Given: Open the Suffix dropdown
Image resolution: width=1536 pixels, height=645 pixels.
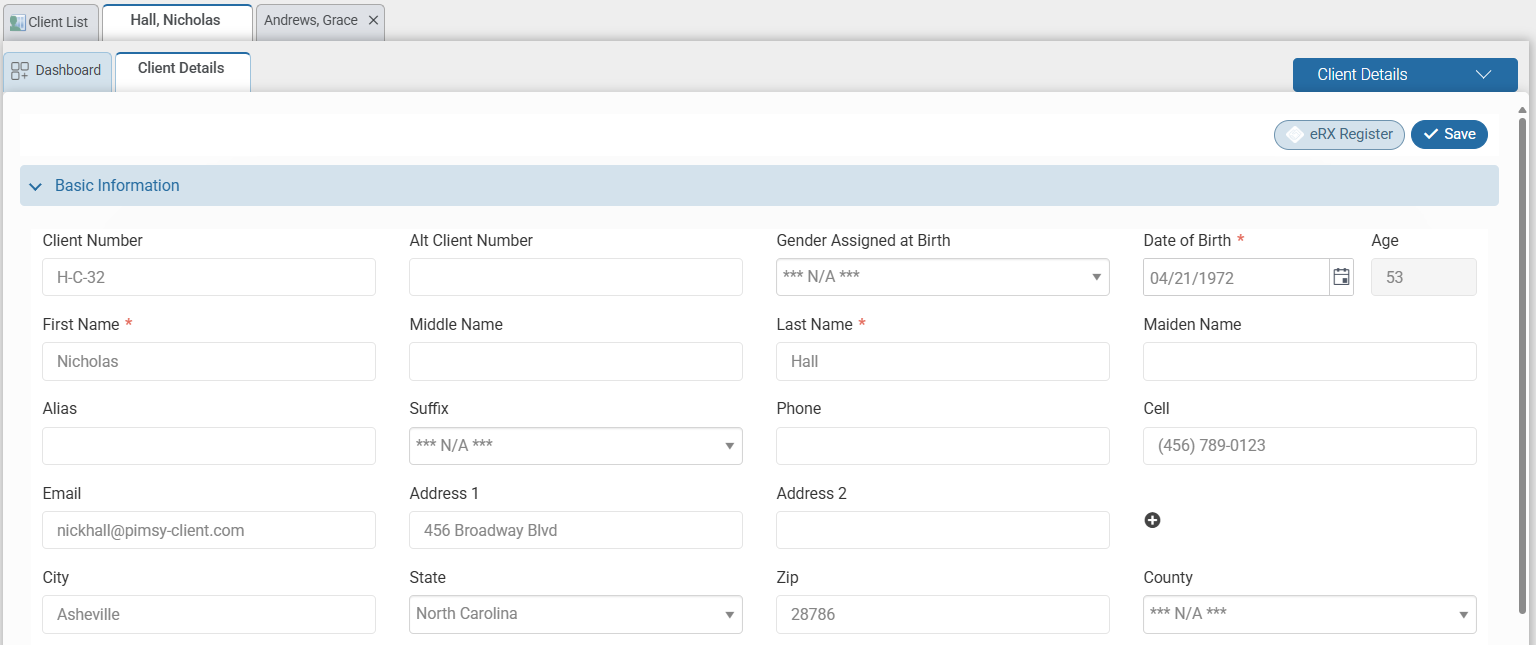Looking at the screenshot, I should 729,446.
